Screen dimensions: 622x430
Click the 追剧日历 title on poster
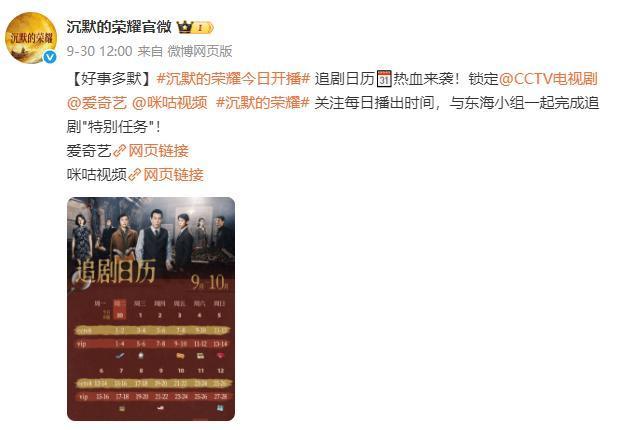tap(115, 271)
